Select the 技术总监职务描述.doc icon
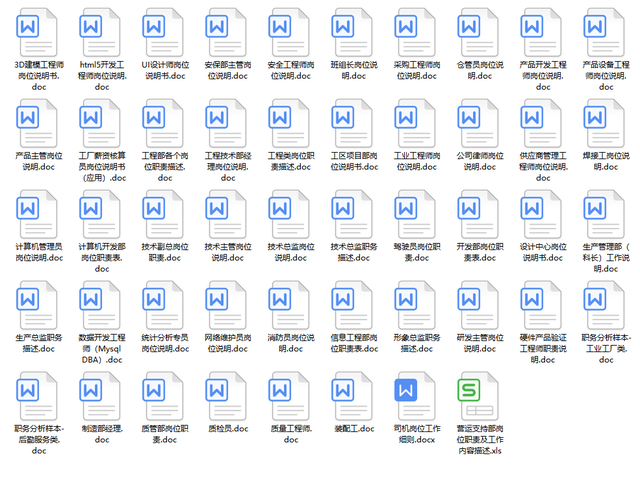 (351, 214)
